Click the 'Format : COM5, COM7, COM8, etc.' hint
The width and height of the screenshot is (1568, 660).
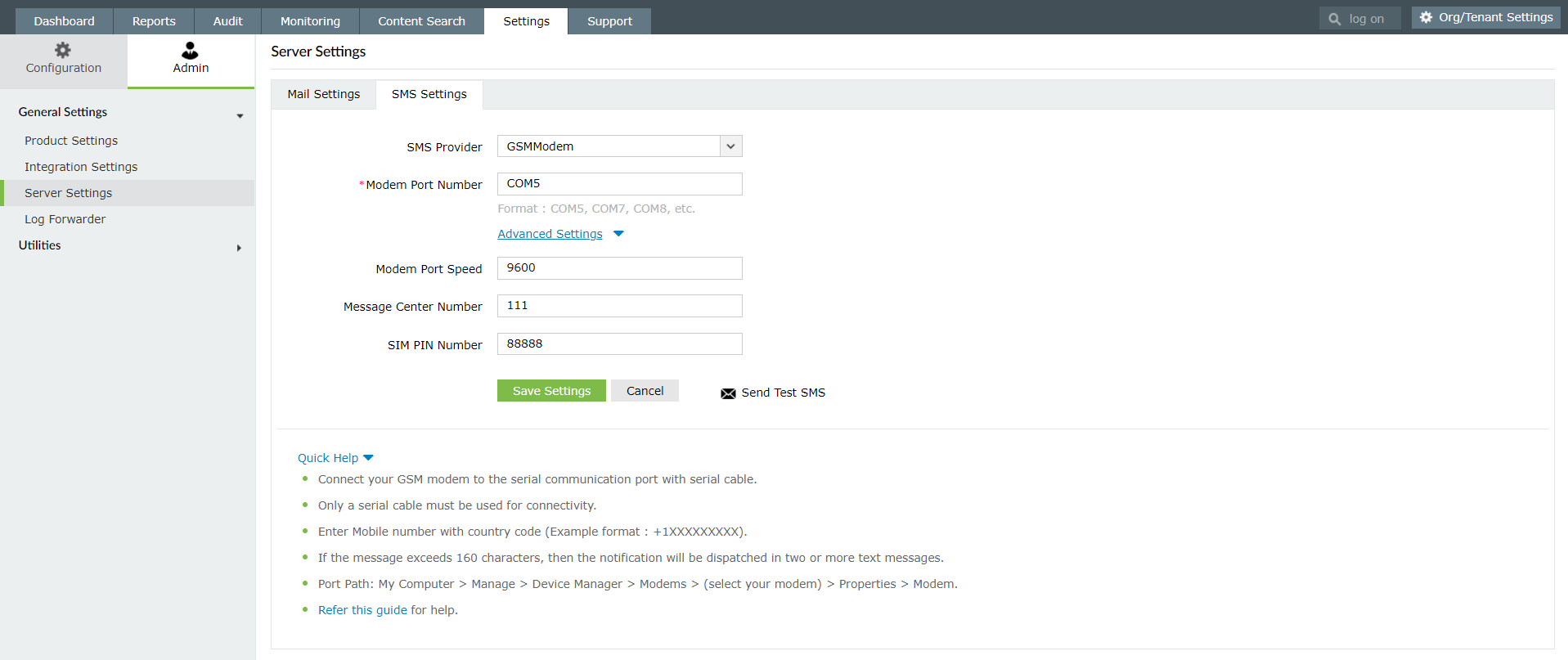coord(596,209)
